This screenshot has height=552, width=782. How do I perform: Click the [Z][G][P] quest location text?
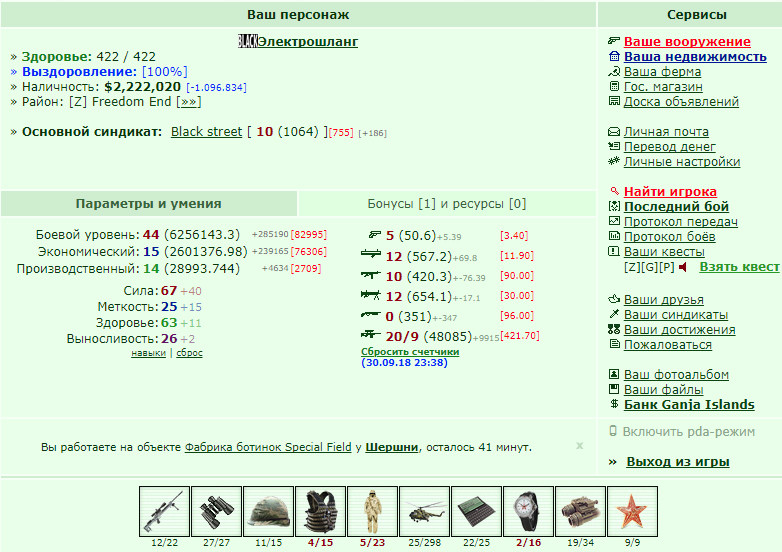(x=649, y=267)
